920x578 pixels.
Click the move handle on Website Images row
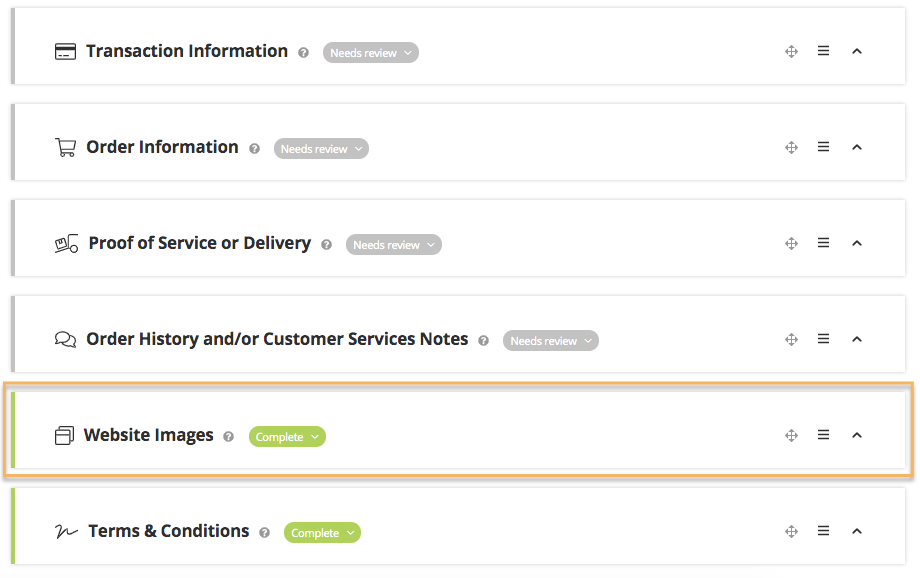click(791, 435)
